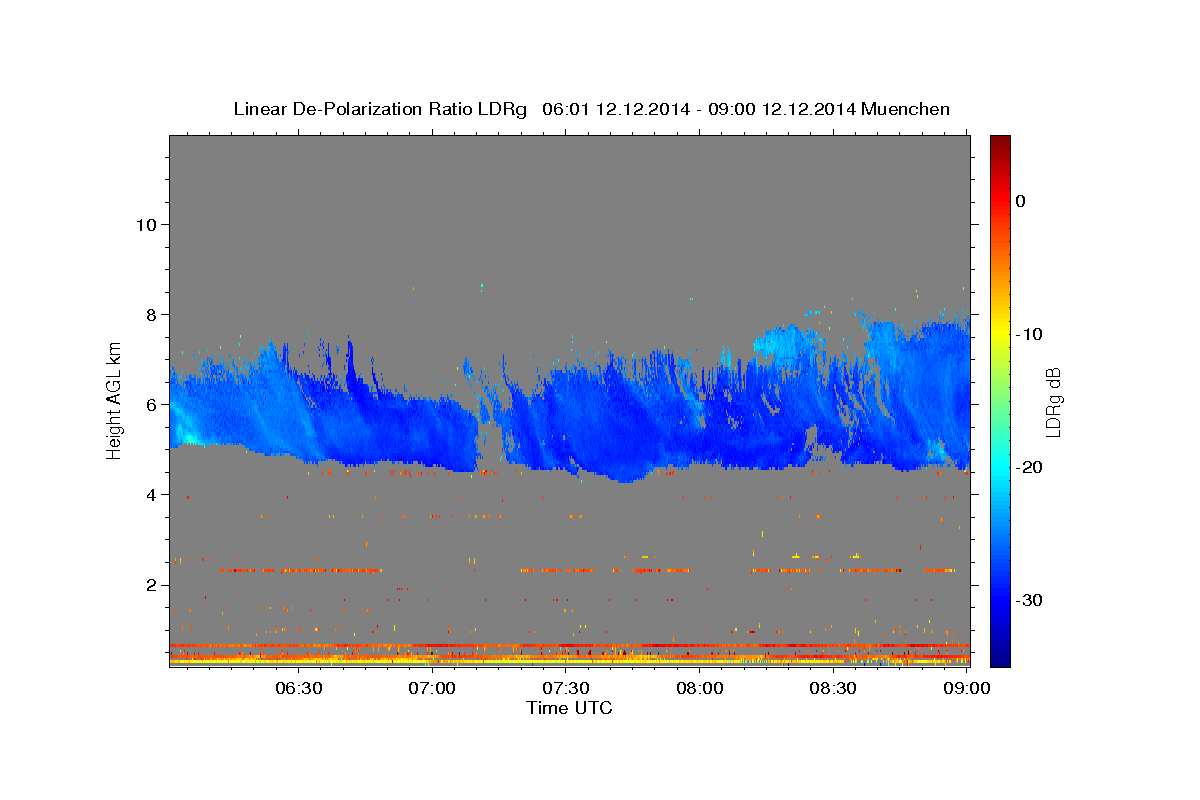Click the 08:30 time tick label
Image resolution: width=1200 pixels, height=800 pixels.
835,688
